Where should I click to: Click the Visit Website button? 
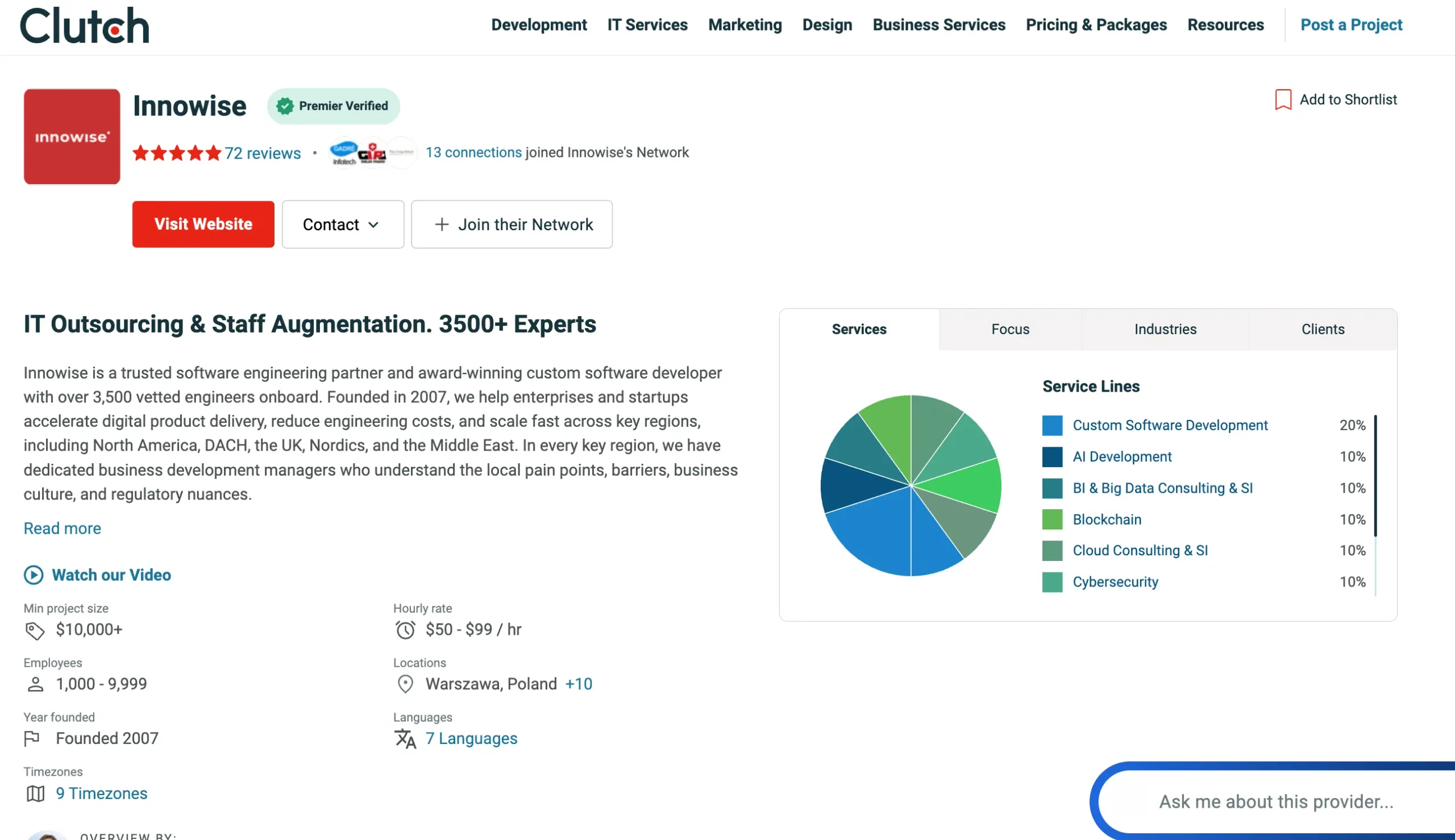(203, 224)
